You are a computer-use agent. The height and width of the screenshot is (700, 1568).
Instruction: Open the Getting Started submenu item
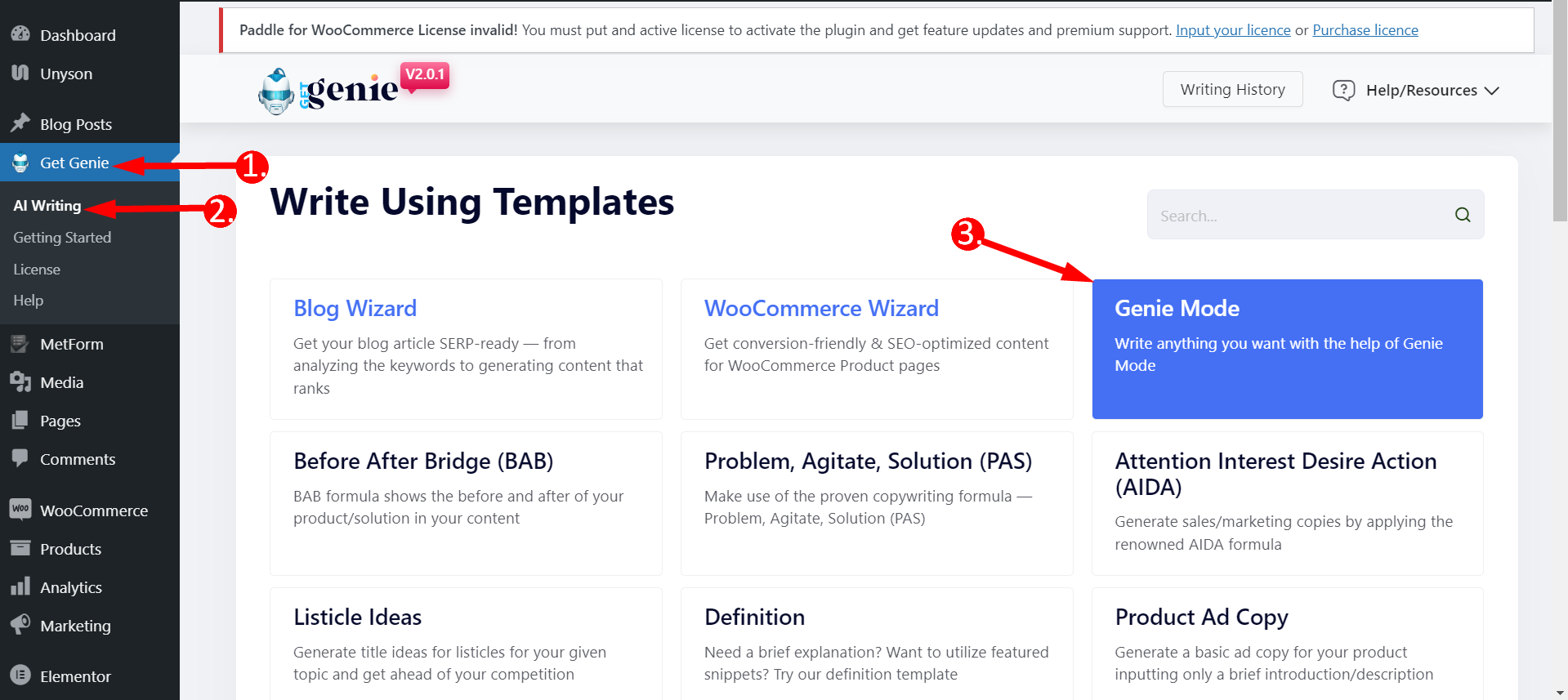click(62, 238)
